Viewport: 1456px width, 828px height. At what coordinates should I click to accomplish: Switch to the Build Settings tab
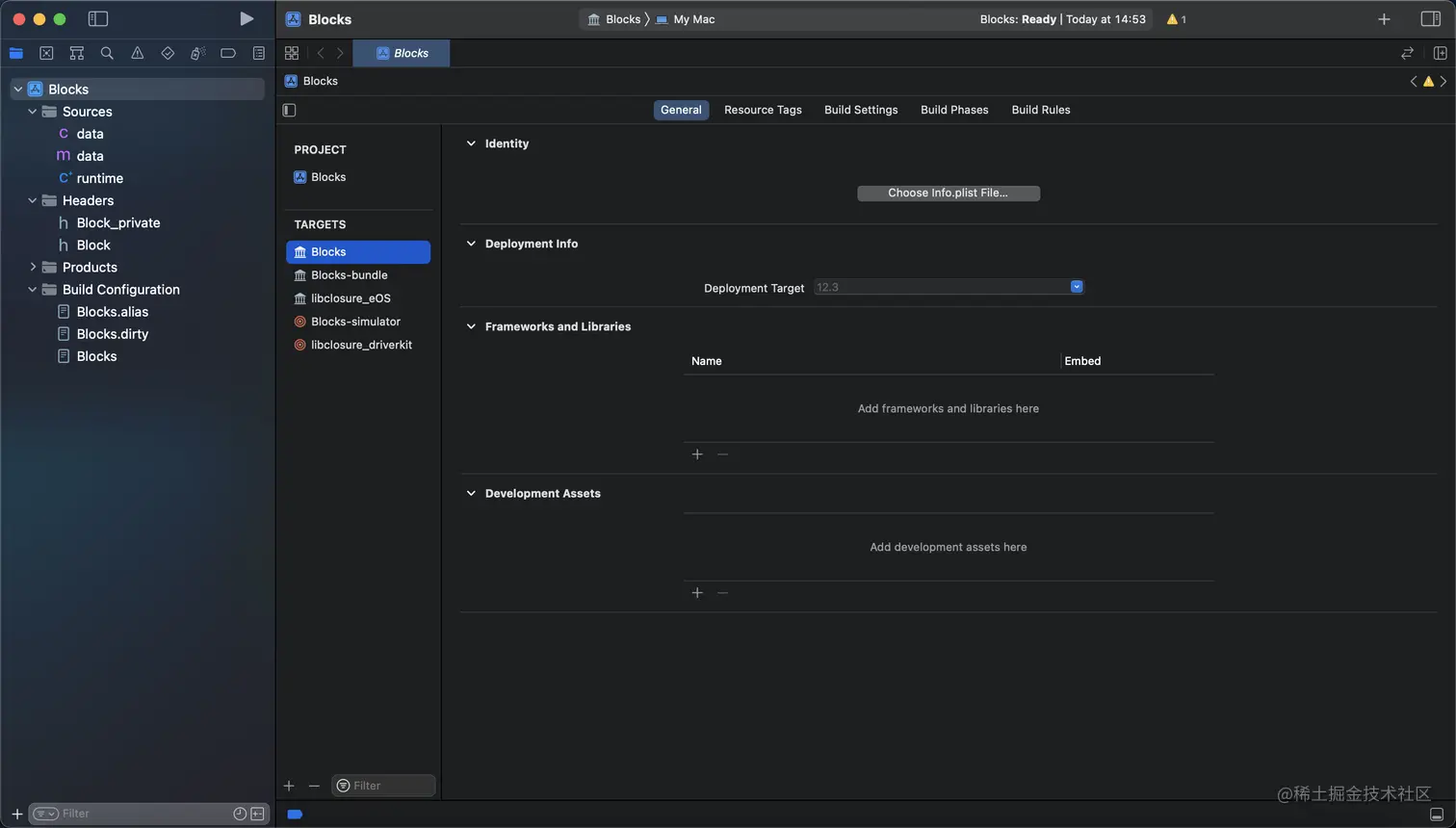861,110
